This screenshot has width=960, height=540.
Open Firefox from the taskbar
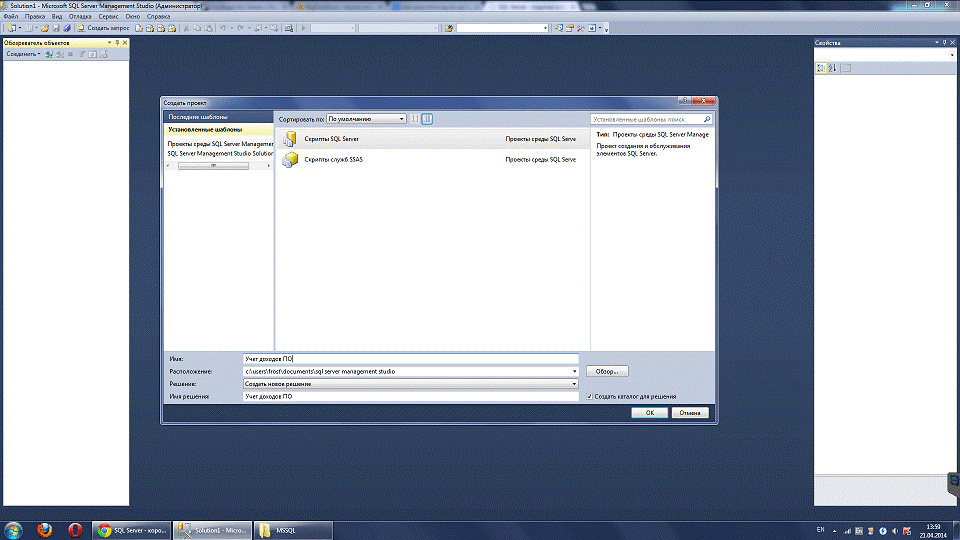[x=44, y=529]
